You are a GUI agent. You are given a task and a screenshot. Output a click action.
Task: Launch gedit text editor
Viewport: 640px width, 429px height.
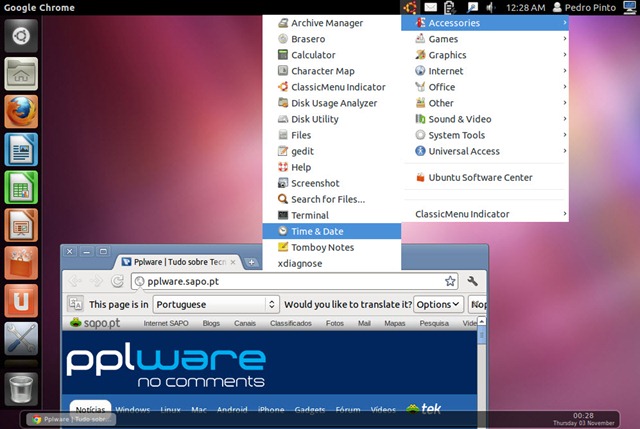tap(332, 151)
